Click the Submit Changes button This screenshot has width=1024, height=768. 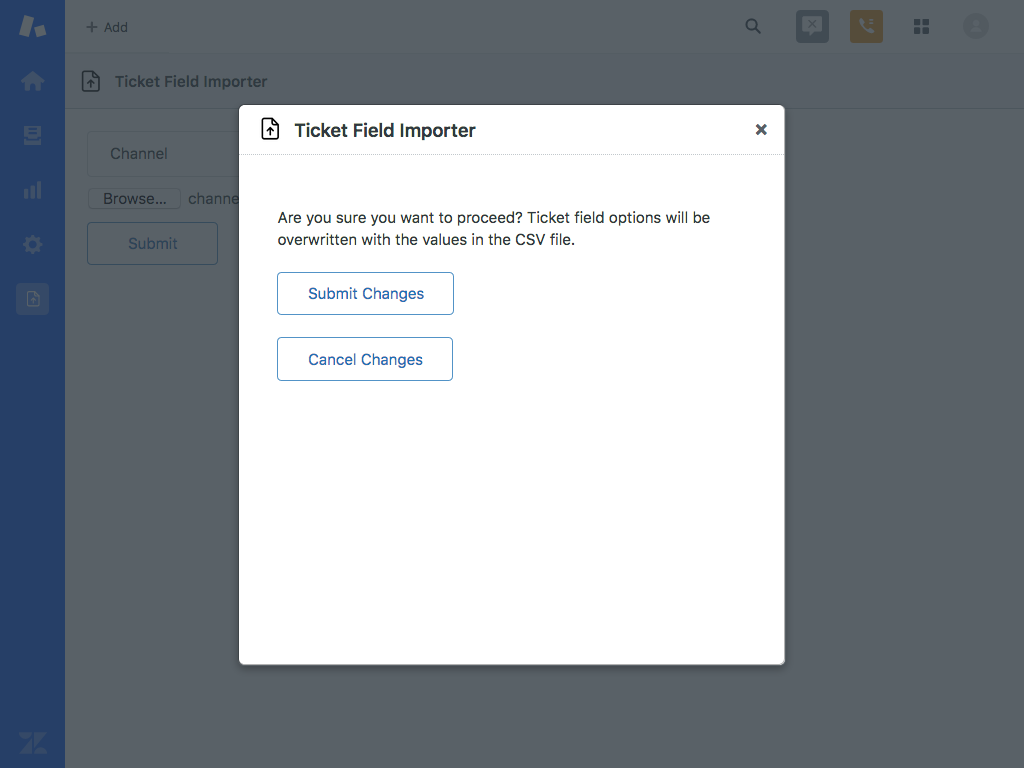365,293
